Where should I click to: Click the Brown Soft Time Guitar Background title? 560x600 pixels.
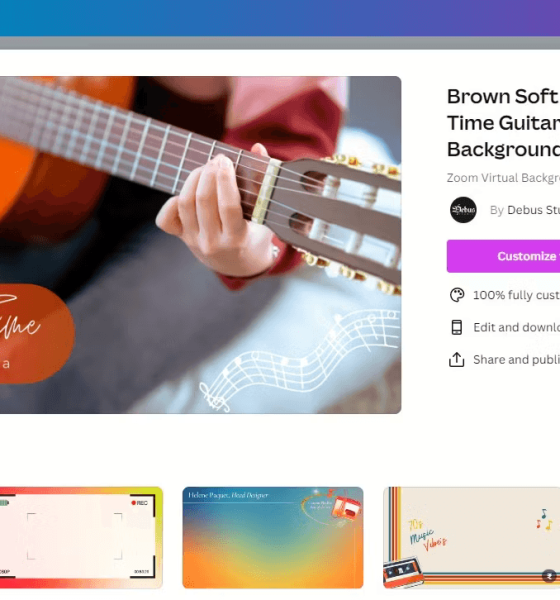click(x=503, y=122)
